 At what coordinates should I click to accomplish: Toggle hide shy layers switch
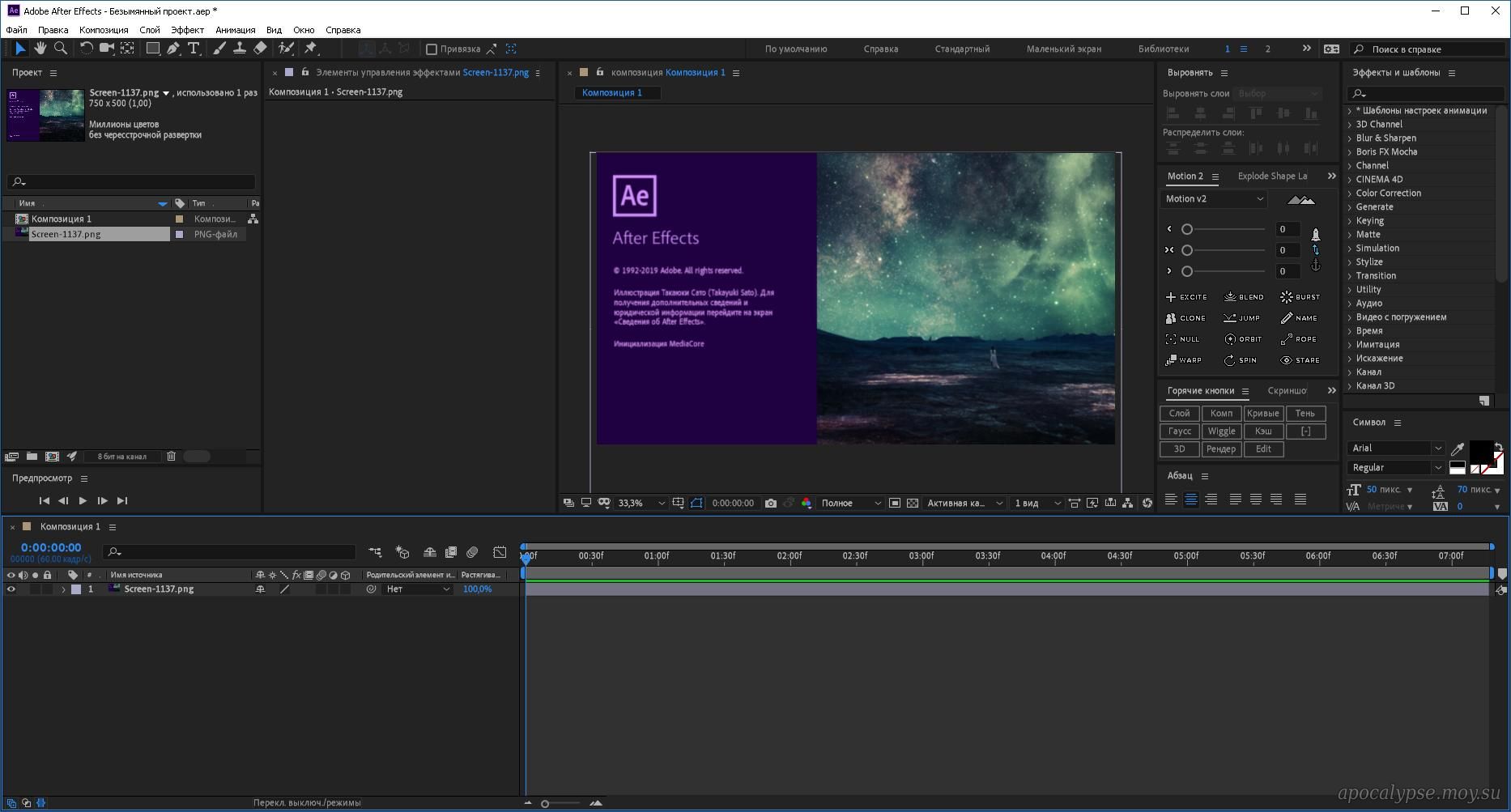(430, 552)
